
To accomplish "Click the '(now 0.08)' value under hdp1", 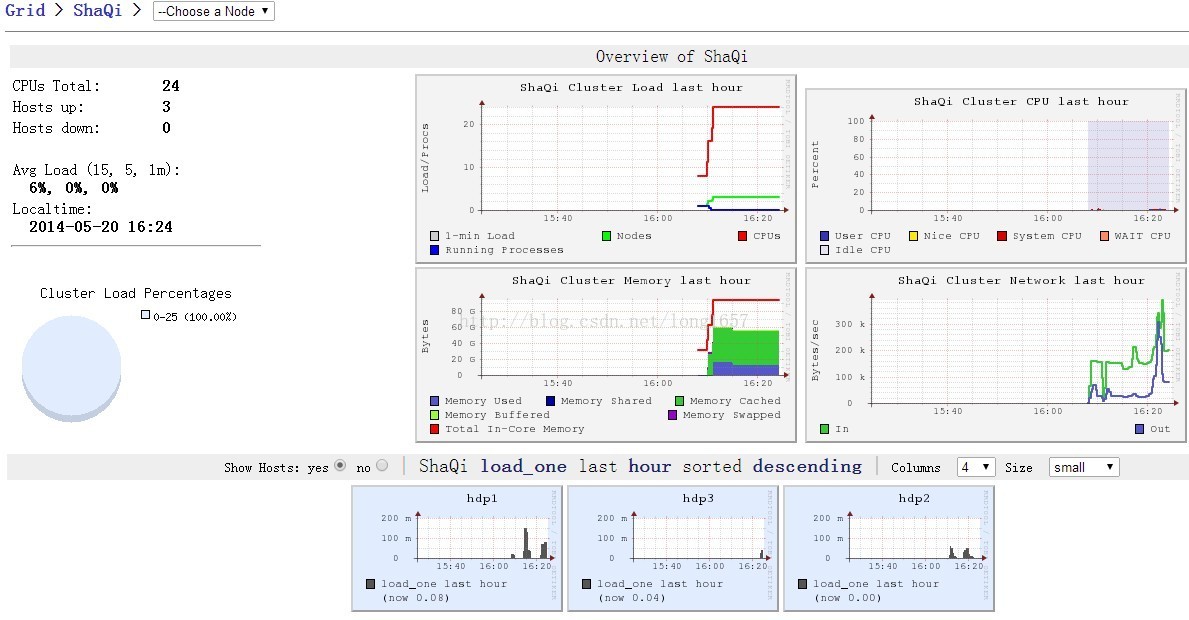I will coord(416,597).
